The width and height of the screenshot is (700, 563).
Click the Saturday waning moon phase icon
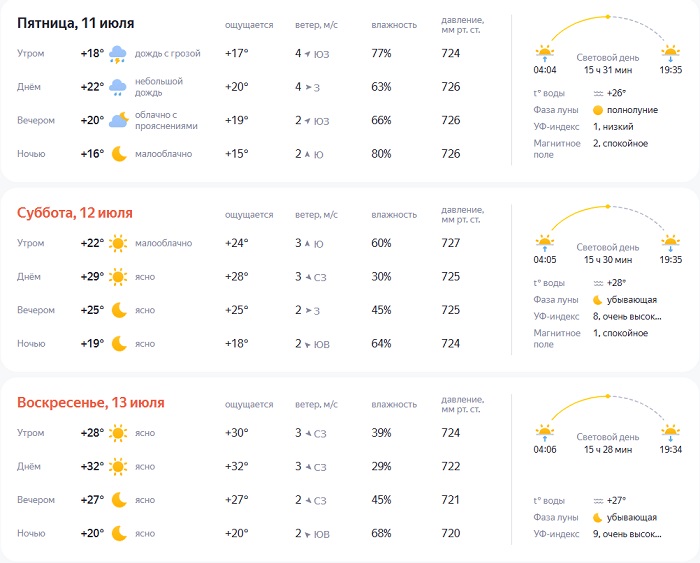598,299
